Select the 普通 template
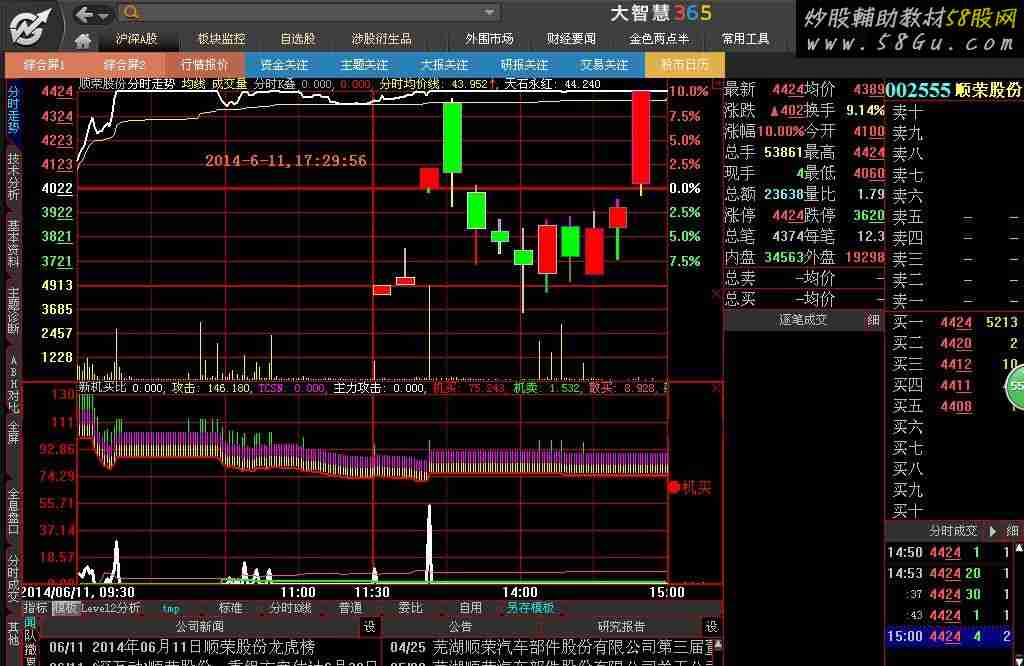Viewport: 1024px width, 666px height. 351,608
